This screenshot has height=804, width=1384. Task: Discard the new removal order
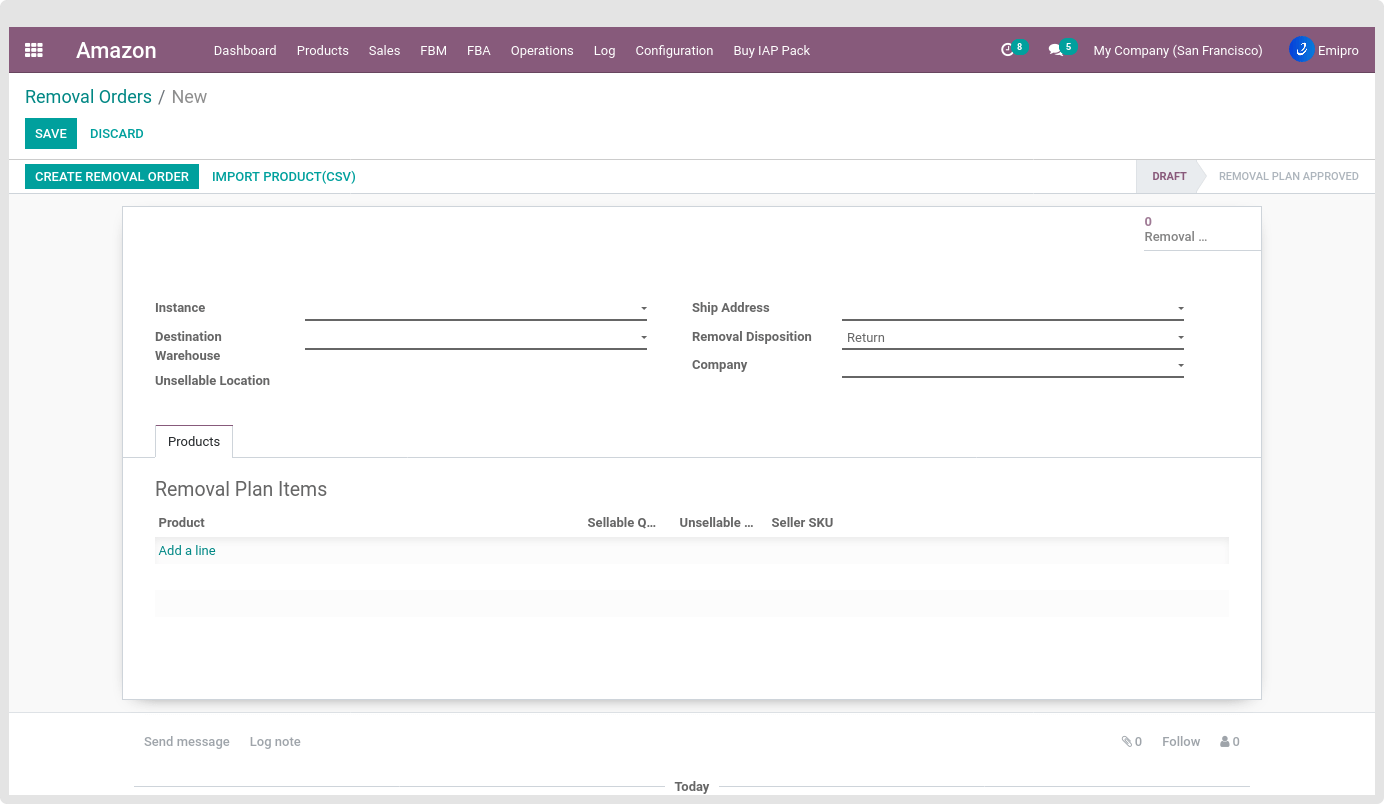point(117,134)
